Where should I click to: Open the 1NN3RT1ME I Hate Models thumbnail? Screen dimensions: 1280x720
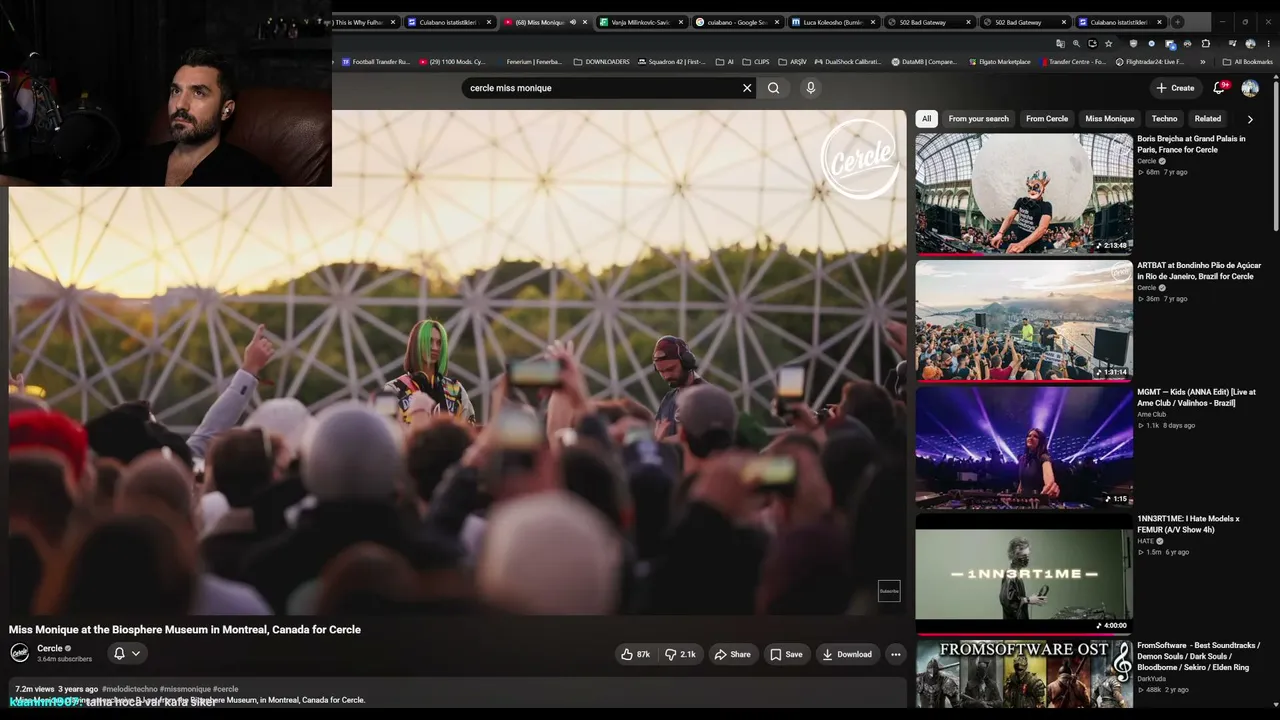point(1024,574)
